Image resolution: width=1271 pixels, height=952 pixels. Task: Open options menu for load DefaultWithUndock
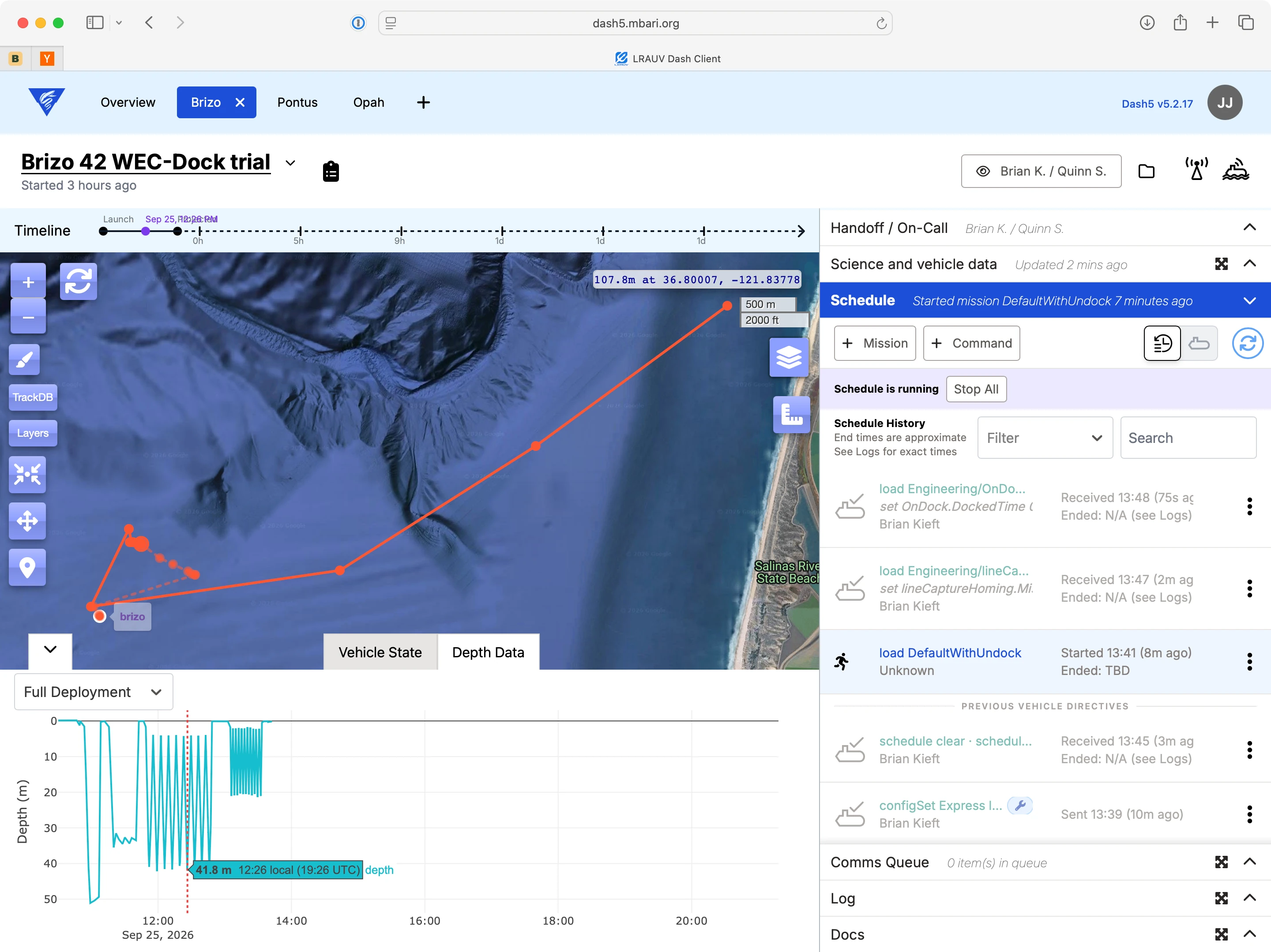tap(1250, 661)
